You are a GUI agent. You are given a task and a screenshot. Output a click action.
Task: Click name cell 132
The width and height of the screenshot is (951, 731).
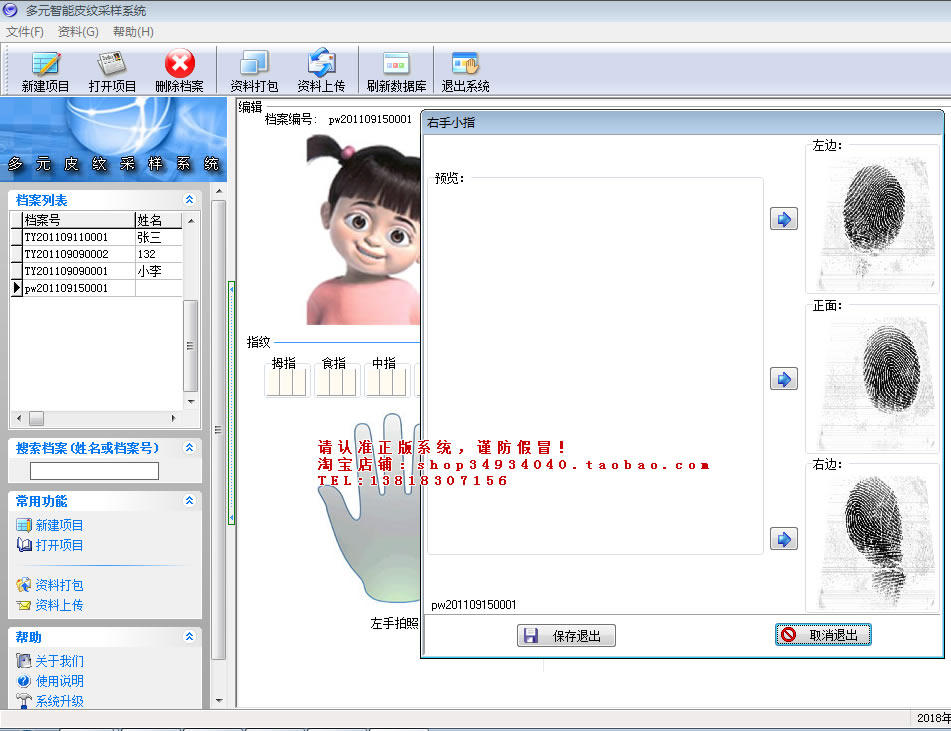[158, 254]
